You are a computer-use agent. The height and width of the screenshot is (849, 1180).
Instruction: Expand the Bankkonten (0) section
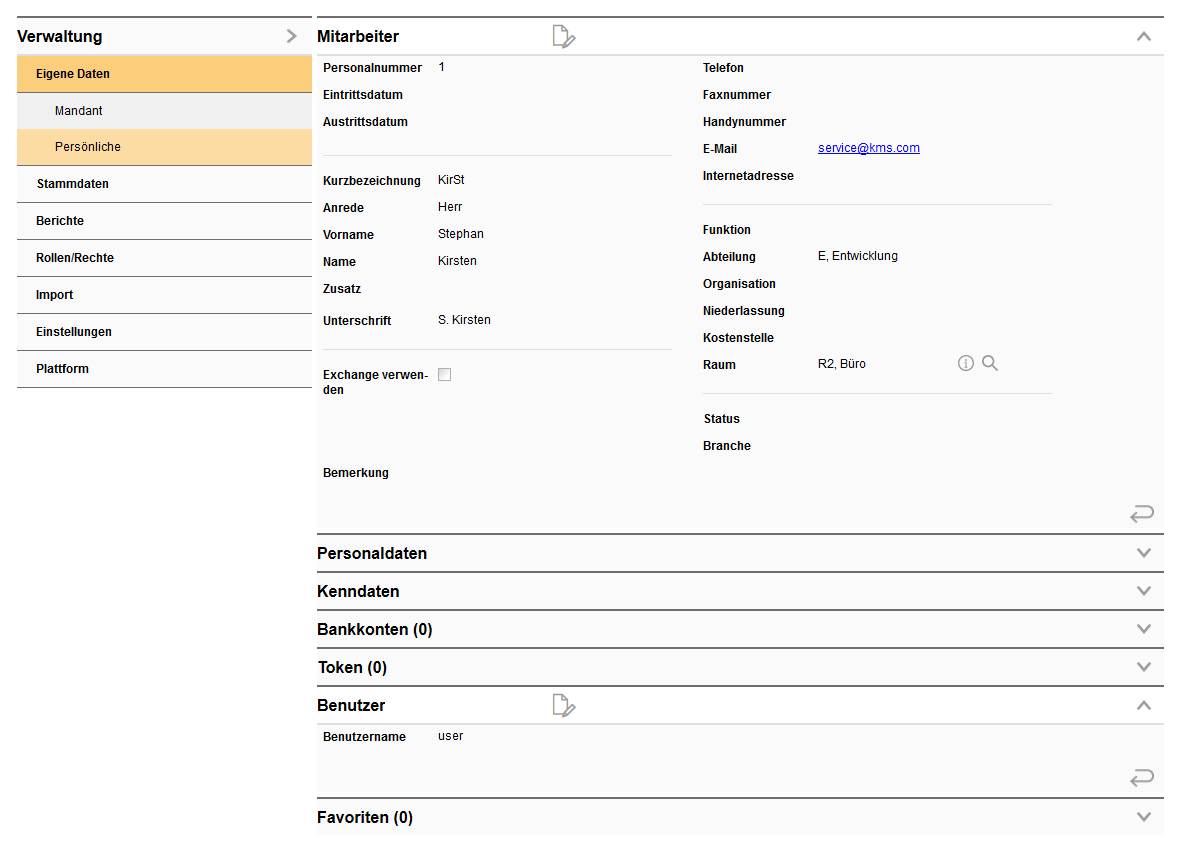coord(1144,629)
